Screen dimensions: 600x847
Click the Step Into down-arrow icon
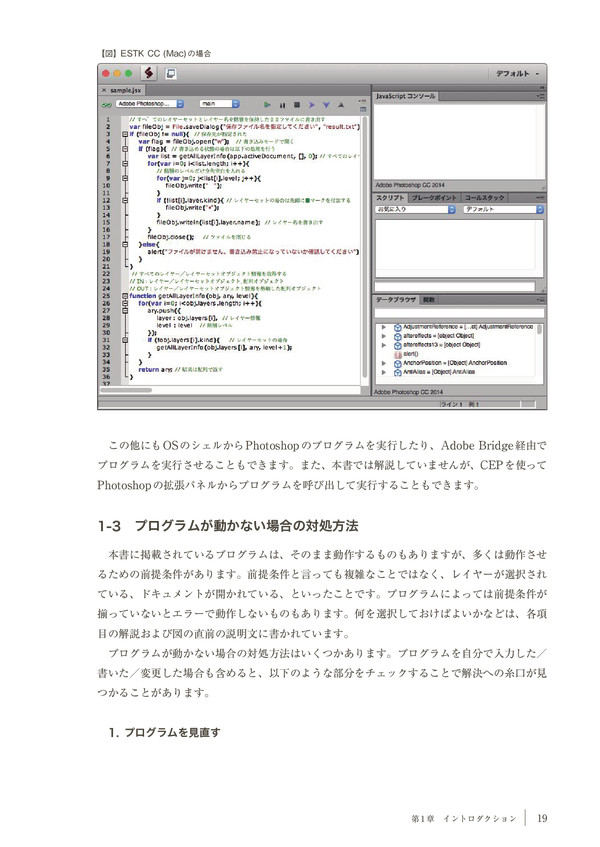coord(326,104)
